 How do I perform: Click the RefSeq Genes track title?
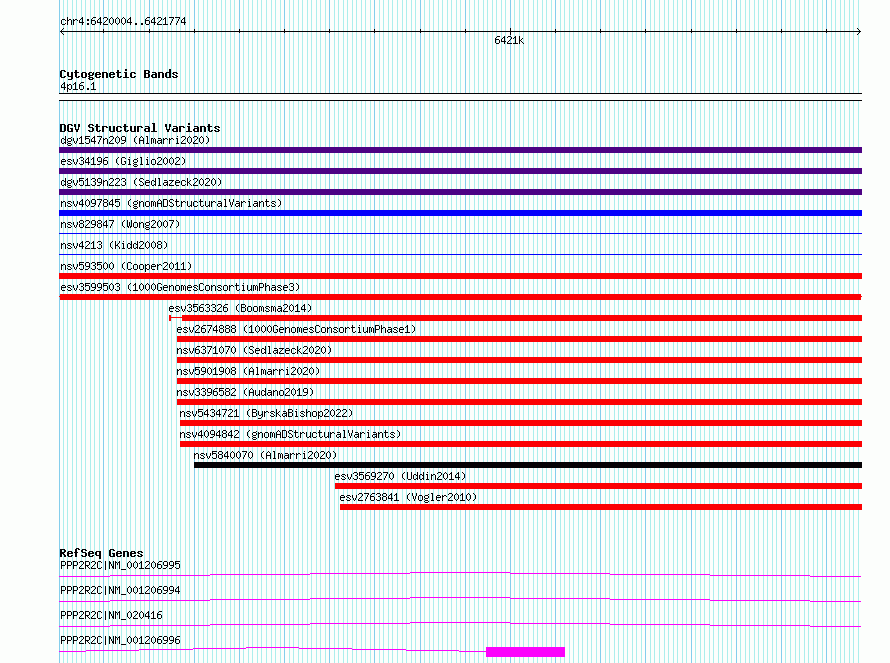(x=101, y=553)
